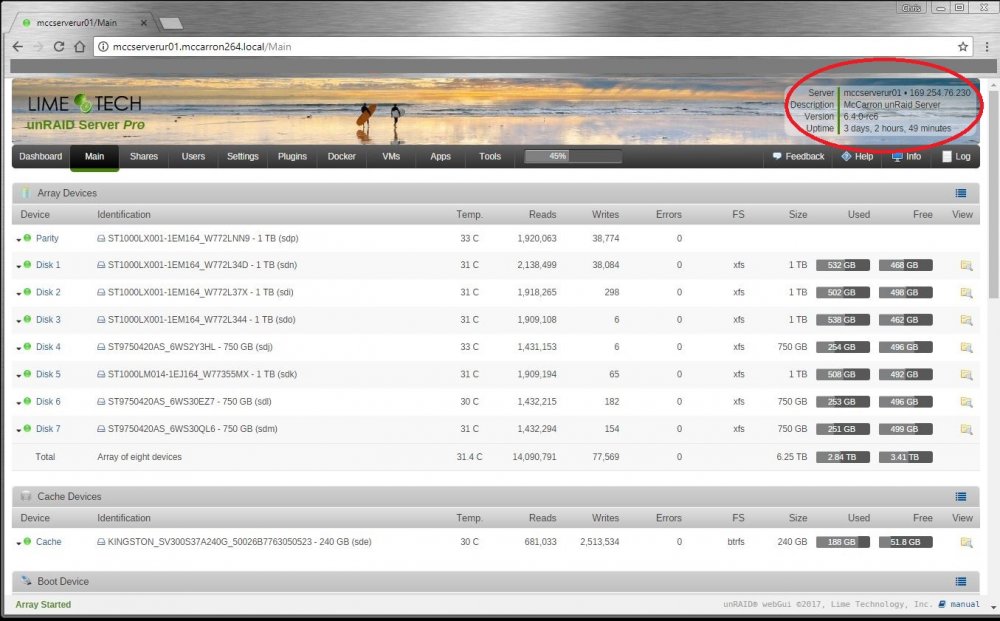Click the Feedback button

(x=798, y=156)
